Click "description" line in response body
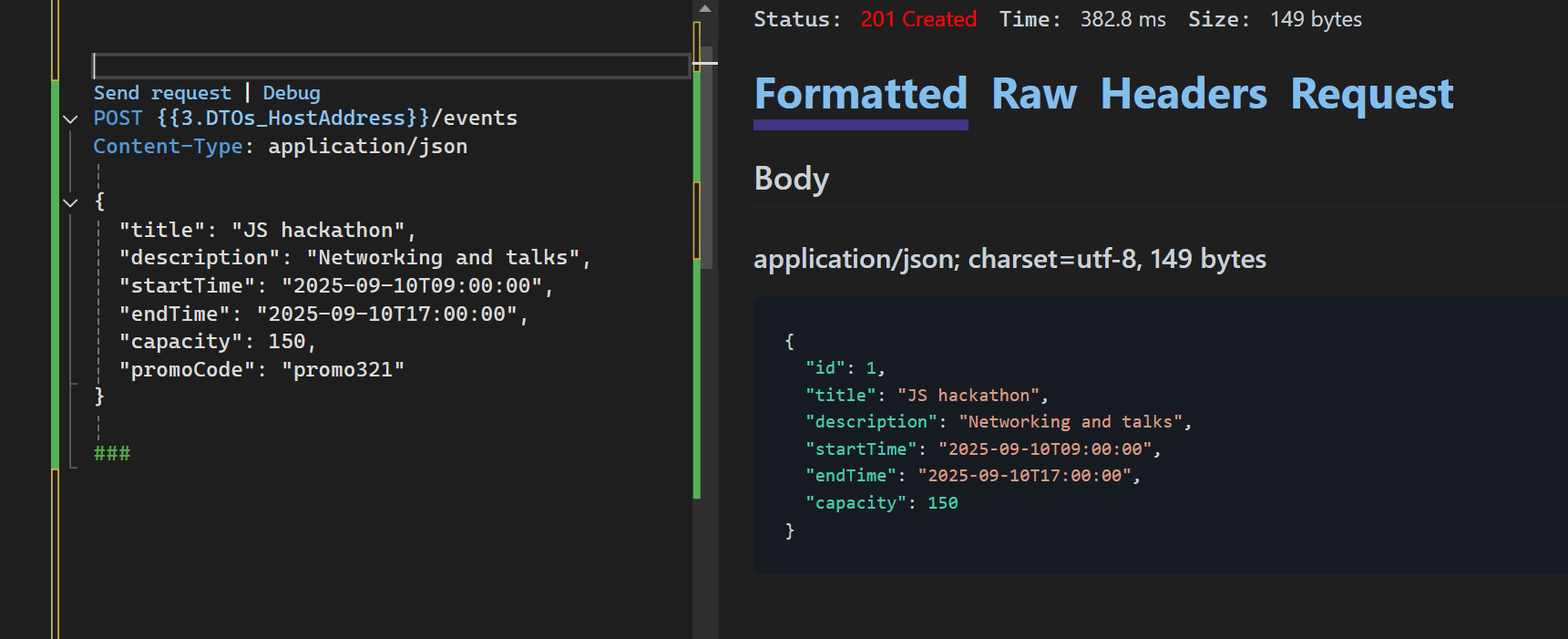This screenshot has width=1568, height=639. pyautogui.click(x=999, y=422)
